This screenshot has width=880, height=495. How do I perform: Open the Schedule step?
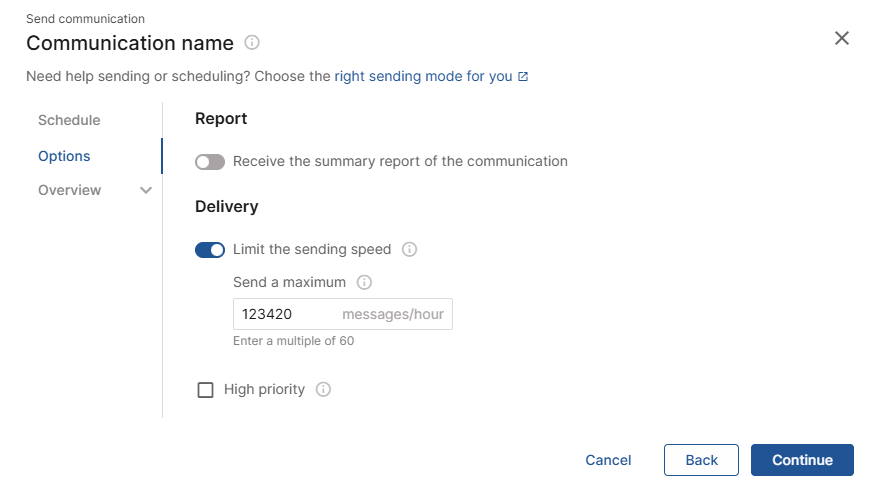click(x=69, y=120)
